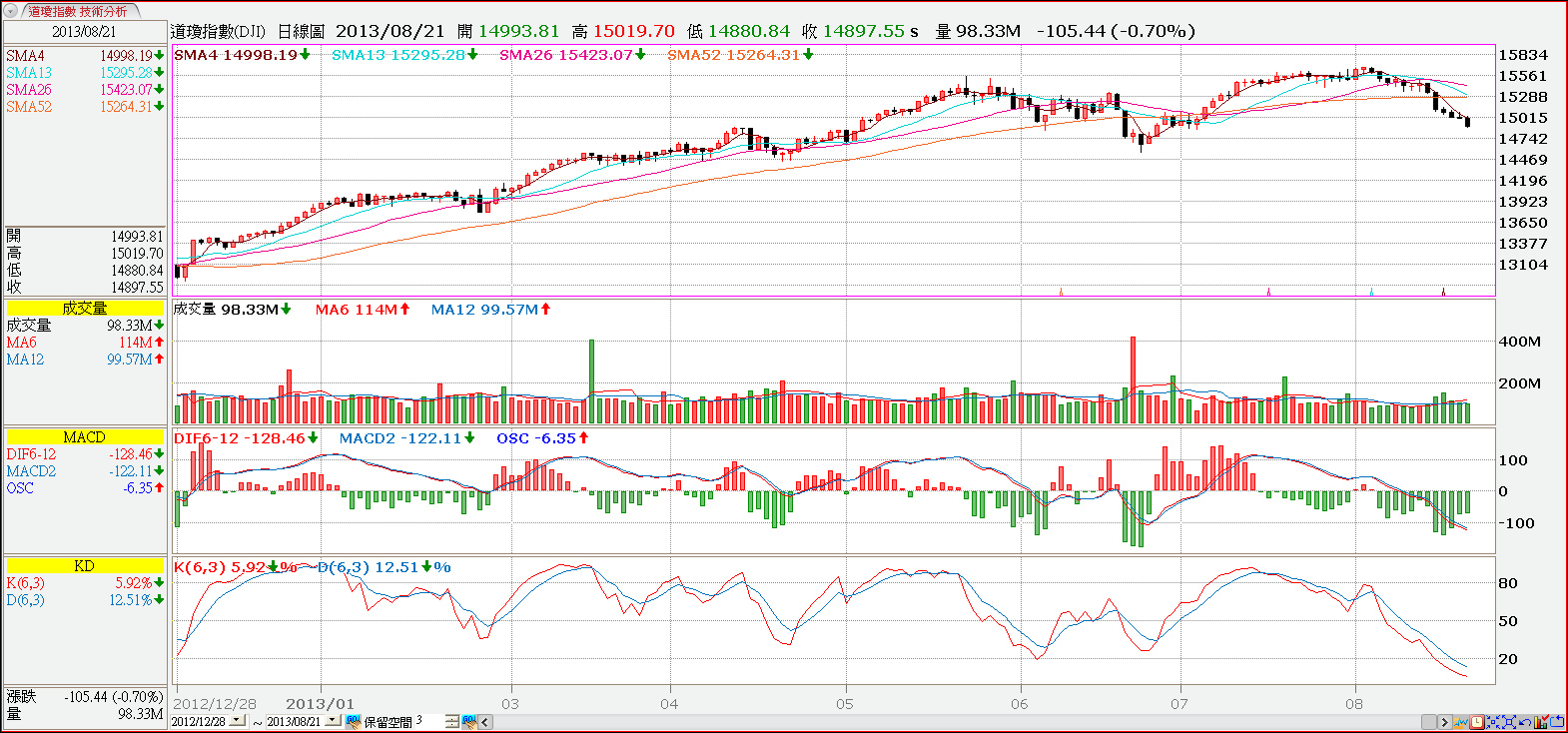Click the MA6 114M row in the left panel
The height and width of the screenshot is (733, 1568).
(x=85, y=343)
